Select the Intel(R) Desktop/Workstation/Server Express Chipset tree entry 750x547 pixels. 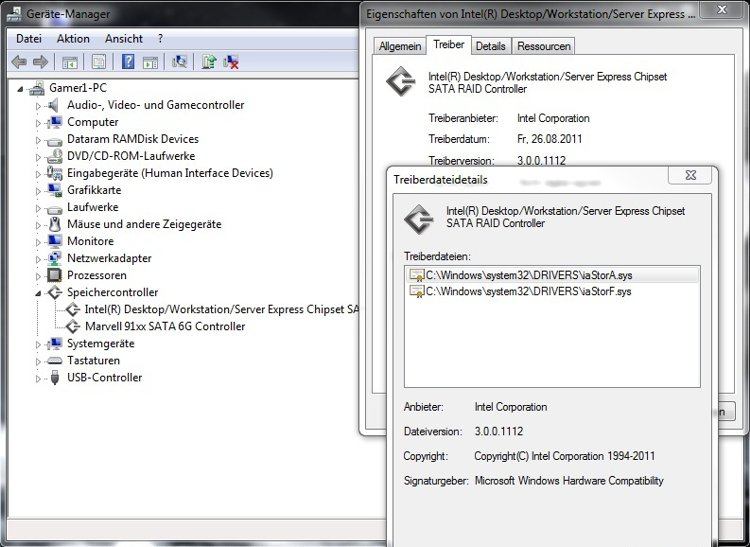[x=221, y=309]
